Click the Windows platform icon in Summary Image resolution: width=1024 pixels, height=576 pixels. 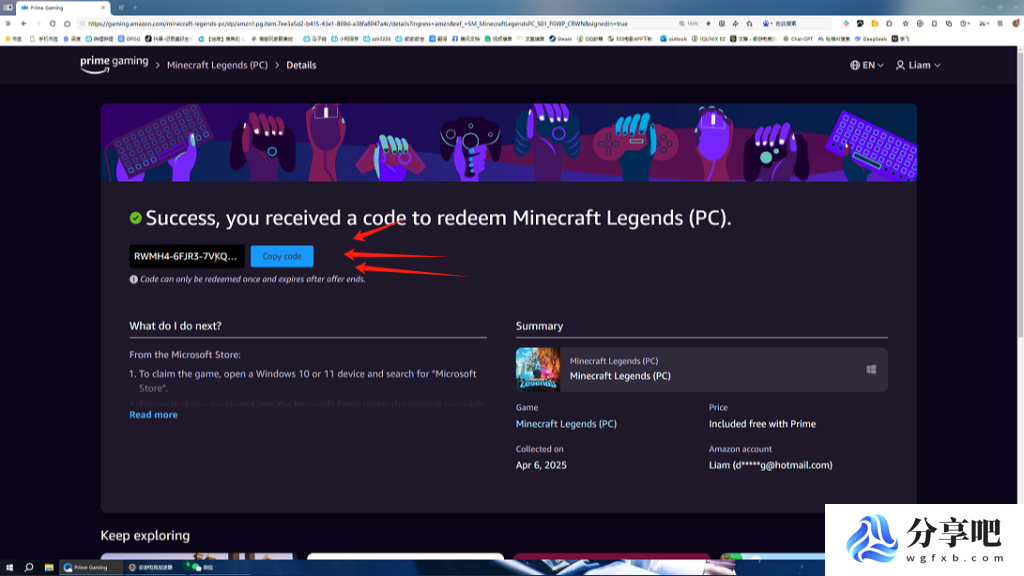(x=871, y=370)
